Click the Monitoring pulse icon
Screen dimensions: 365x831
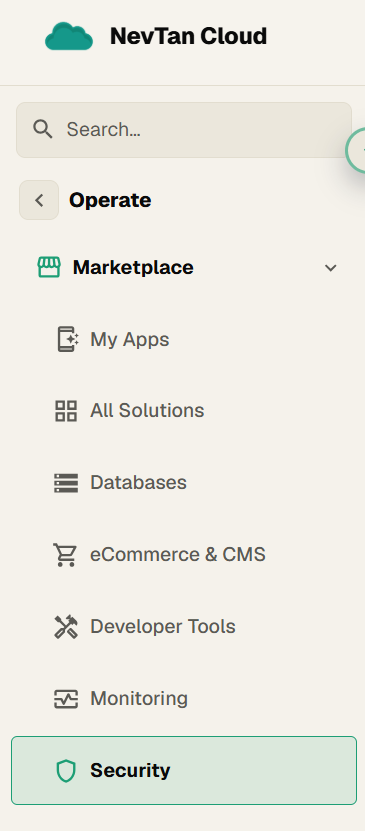pyautogui.click(x=66, y=699)
